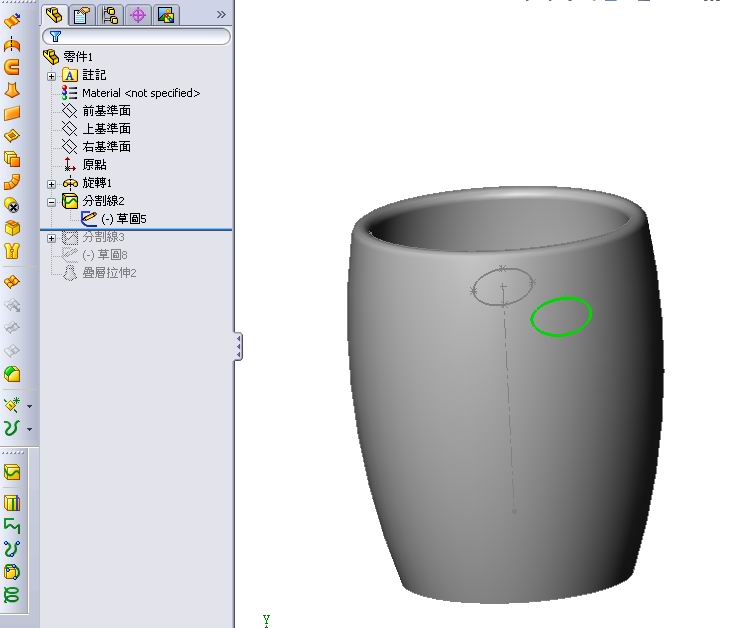
Task: Click the funnel filter icon
Action: [x=55, y=36]
